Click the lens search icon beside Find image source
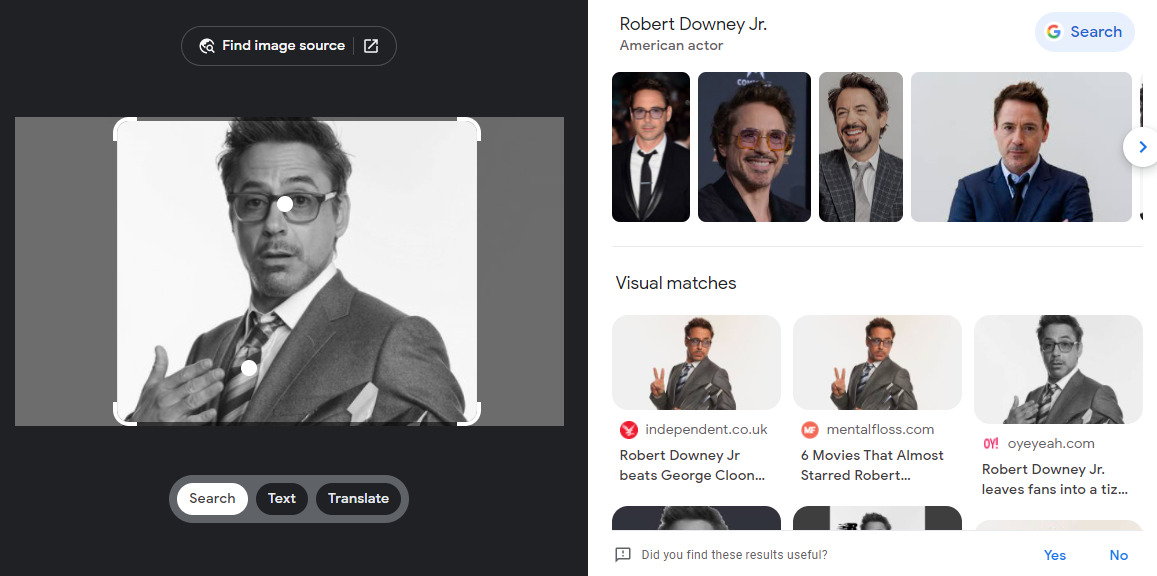The image size is (1157, 576). point(207,46)
